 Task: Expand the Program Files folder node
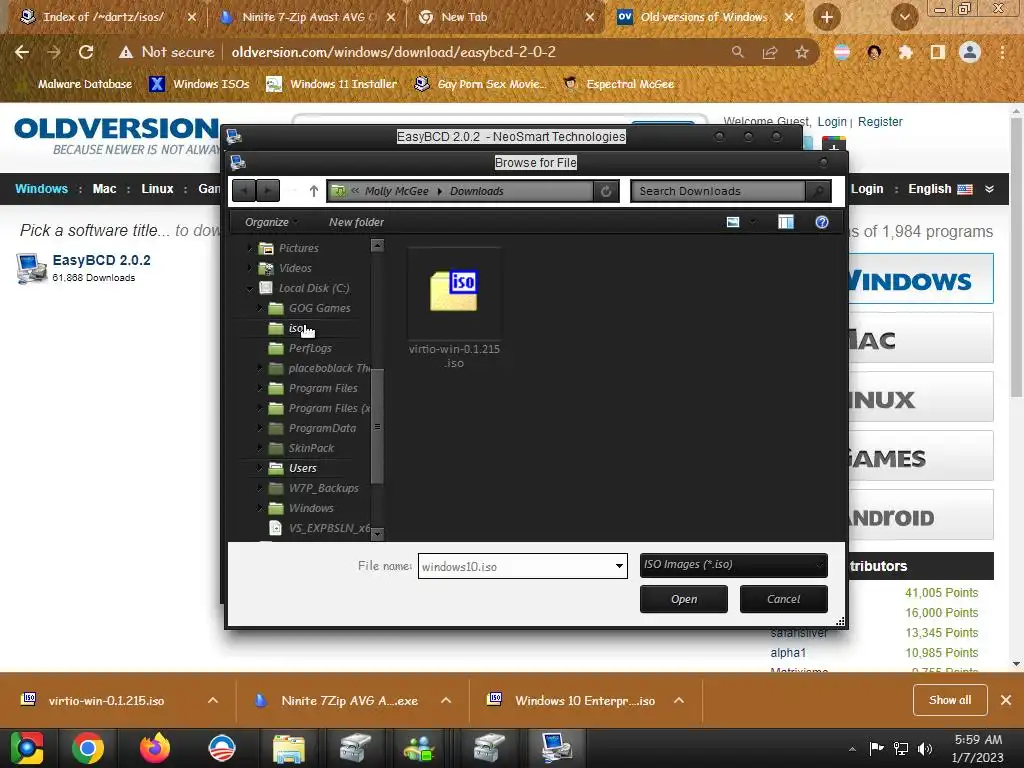(259, 388)
